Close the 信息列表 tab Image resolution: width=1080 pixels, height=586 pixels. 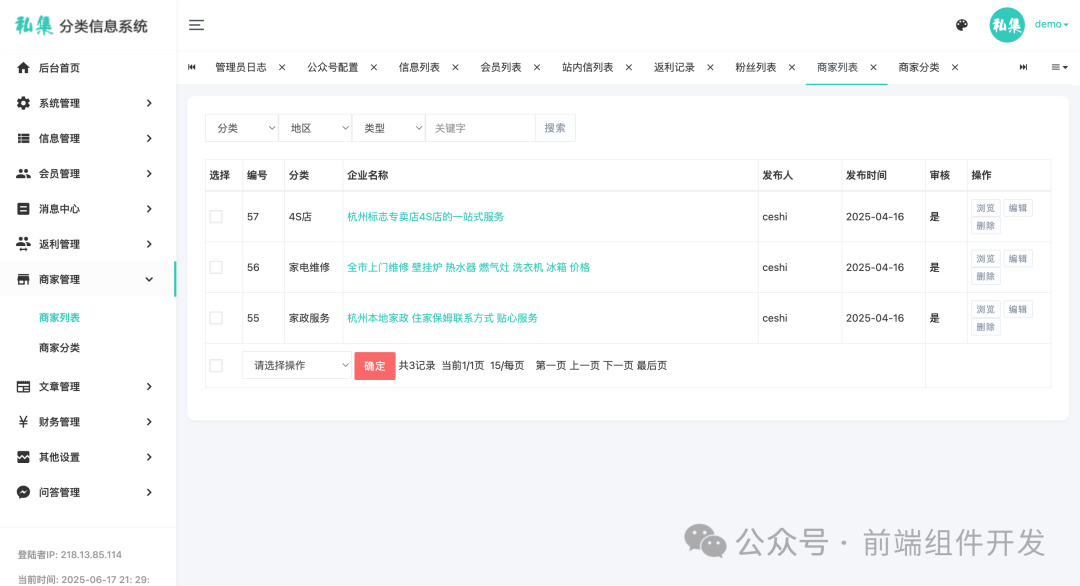455,67
